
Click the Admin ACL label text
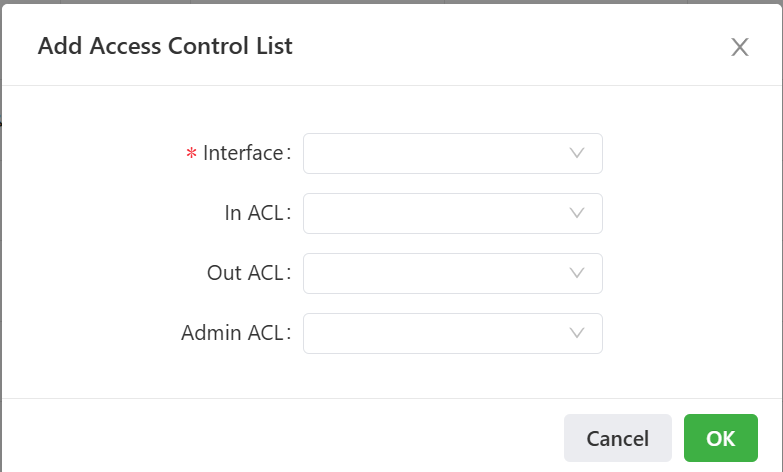[x=233, y=333]
